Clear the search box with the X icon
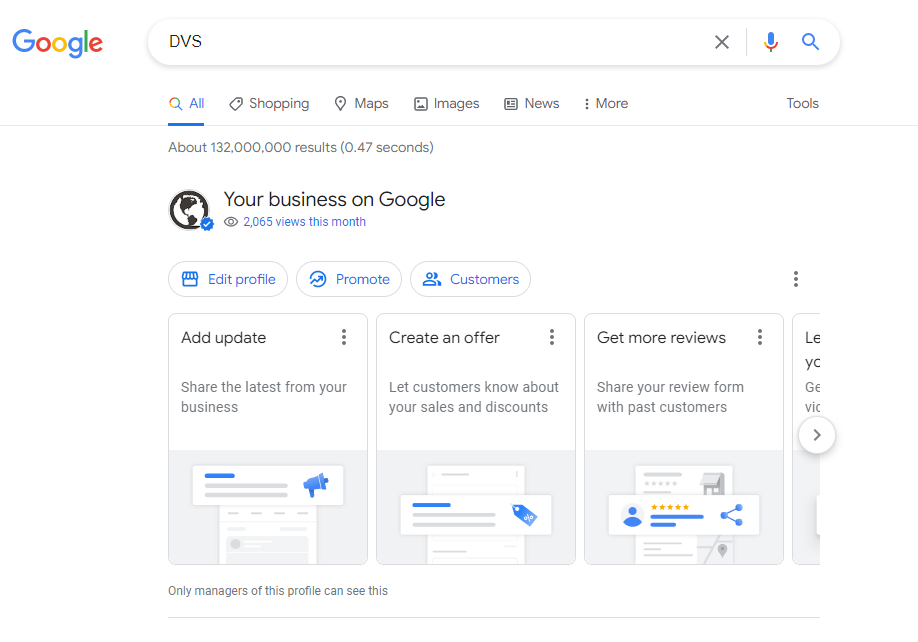This screenshot has height=642, width=918. tap(722, 42)
